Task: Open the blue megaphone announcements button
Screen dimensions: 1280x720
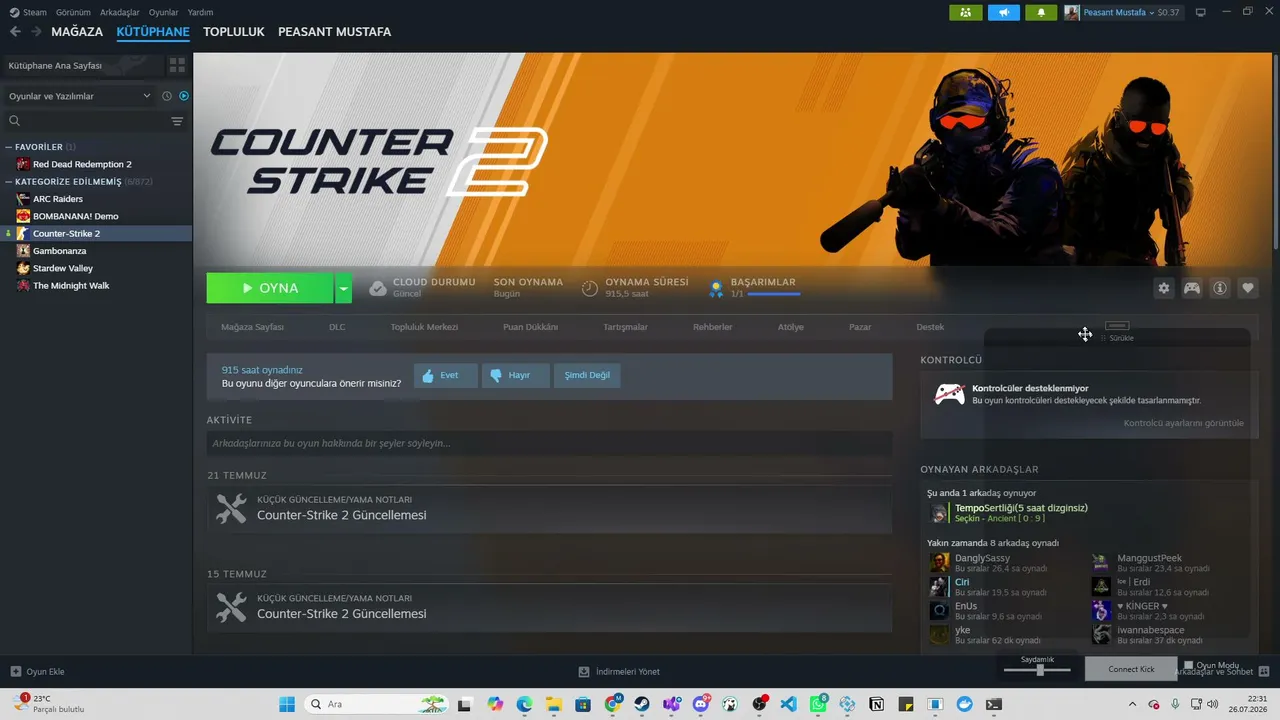Action: point(1003,12)
